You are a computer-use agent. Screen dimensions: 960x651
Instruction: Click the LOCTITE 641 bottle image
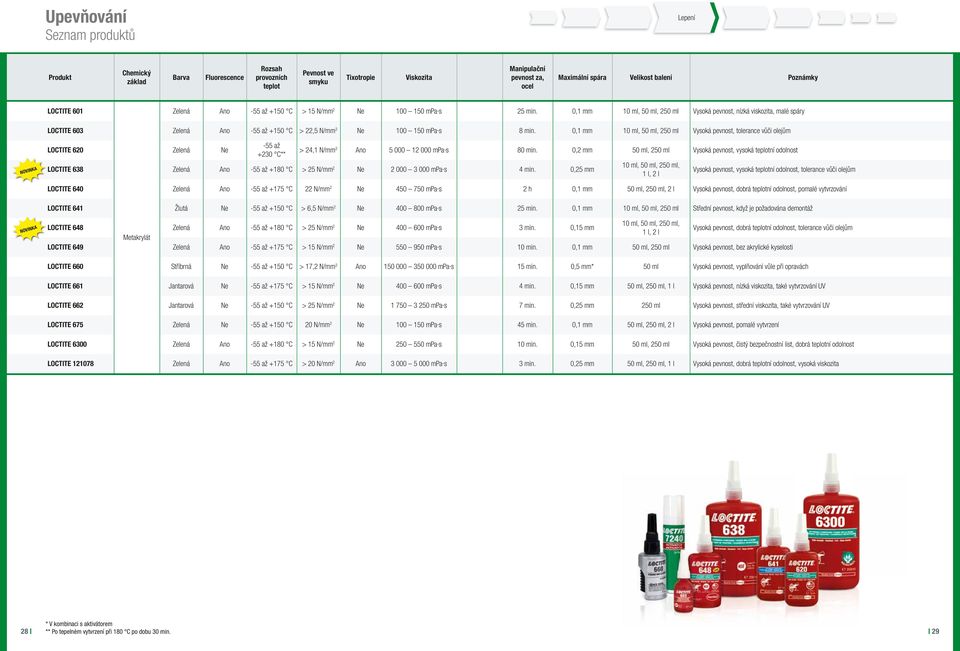click(x=773, y=556)
